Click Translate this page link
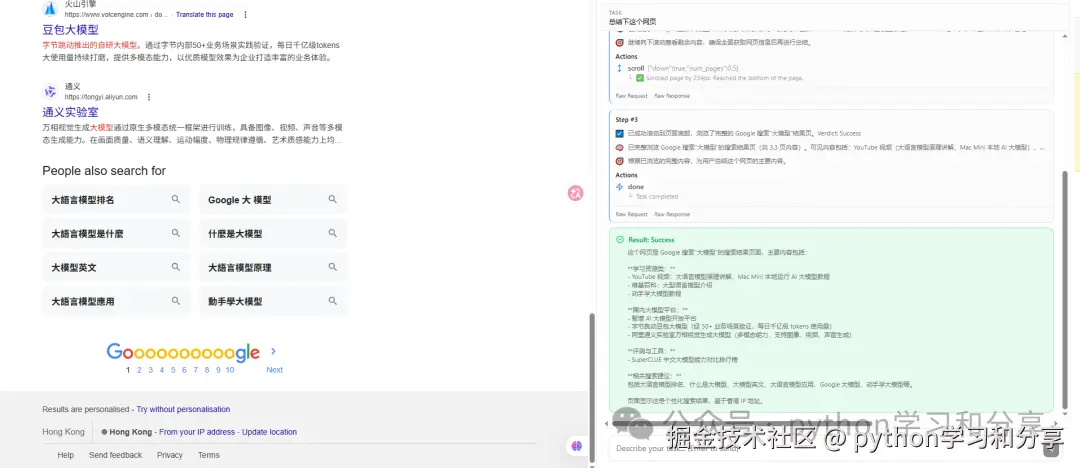1080x468 pixels. coord(205,14)
